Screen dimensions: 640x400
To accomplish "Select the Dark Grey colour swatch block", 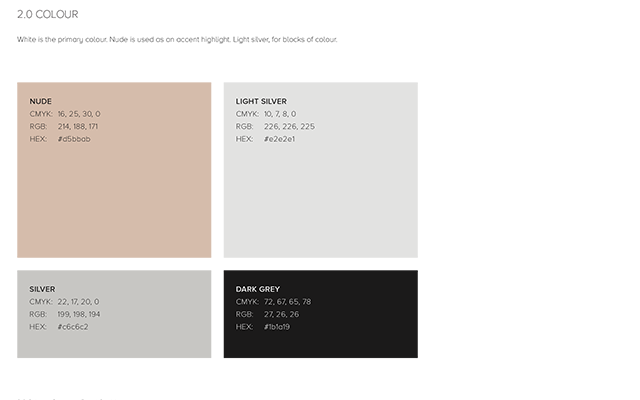I will (320, 340).
